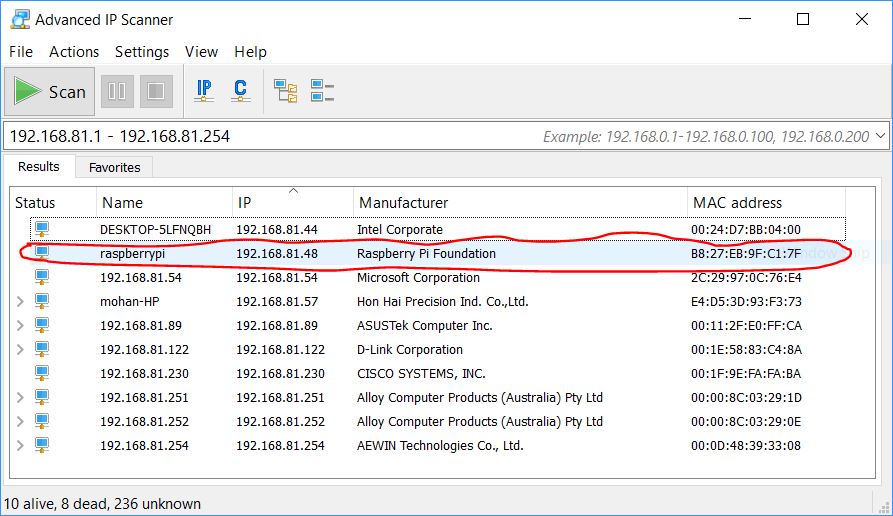The height and width of the screenshot is (516, 893).
Task: Click status icon of 192.168.81.251 row
Action: pos(42,398)
